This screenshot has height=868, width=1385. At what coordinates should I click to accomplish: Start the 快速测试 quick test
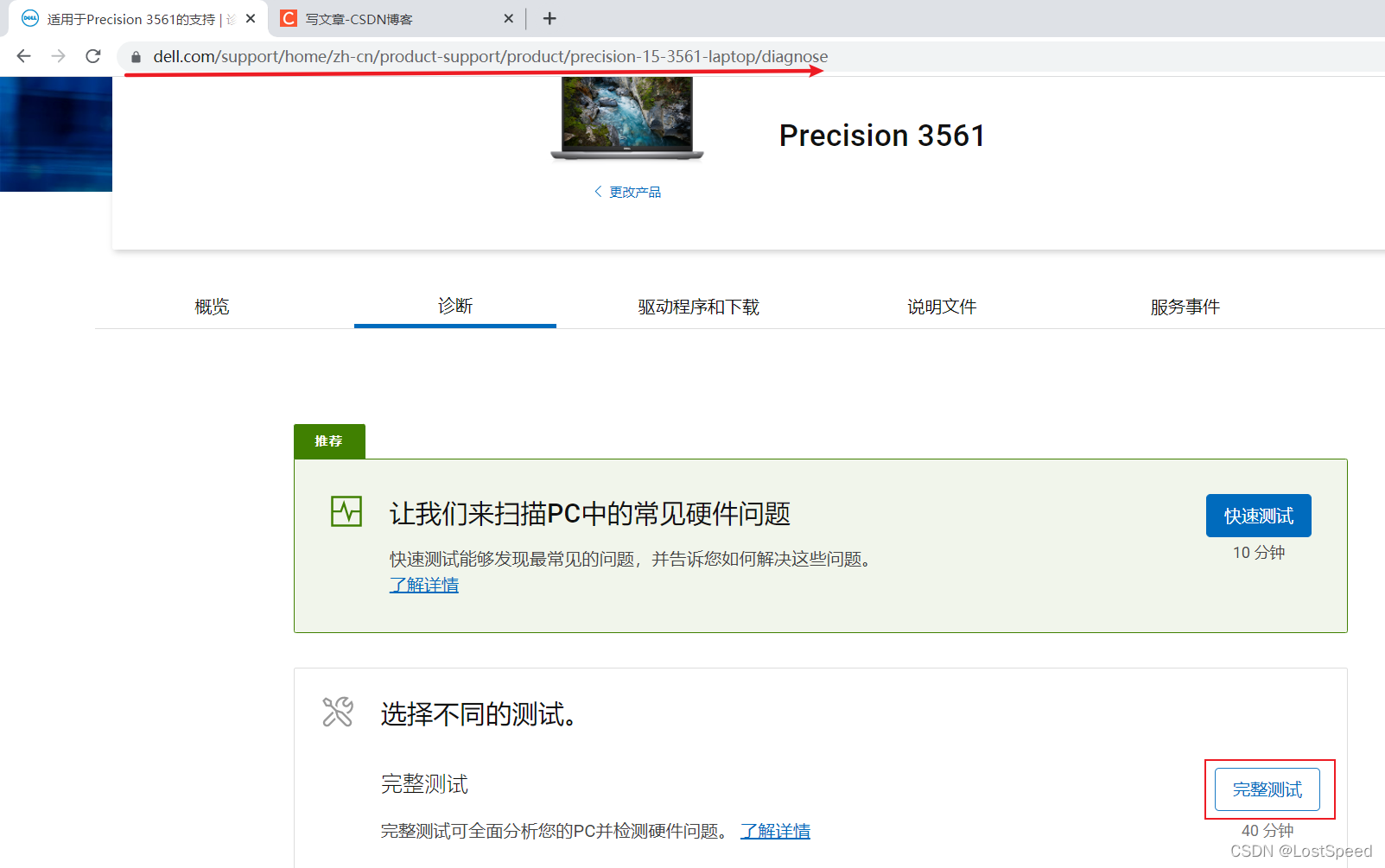pyautogui.click(x=1259, y=516)
